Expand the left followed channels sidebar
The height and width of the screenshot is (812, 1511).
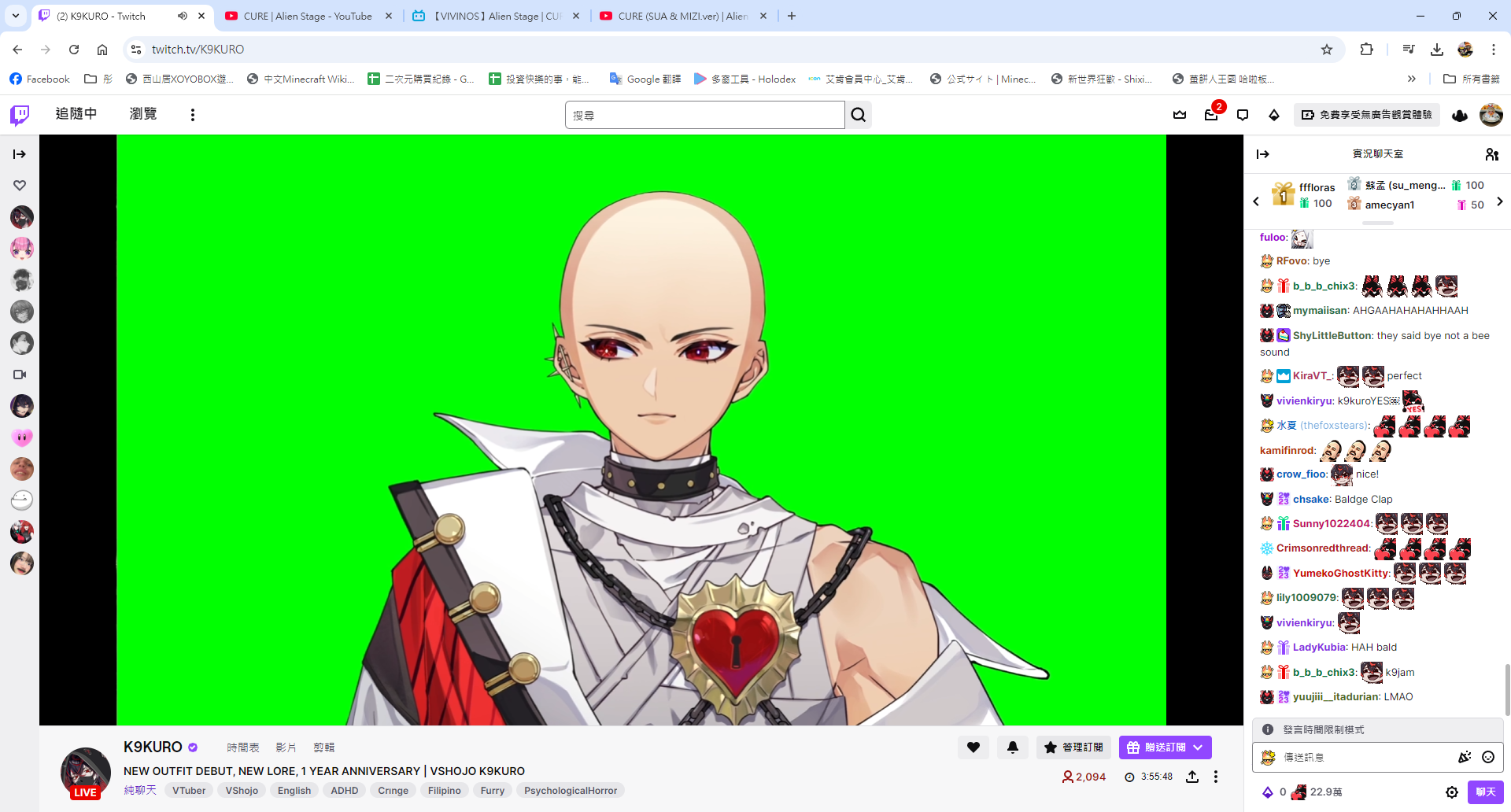point(20,154)
